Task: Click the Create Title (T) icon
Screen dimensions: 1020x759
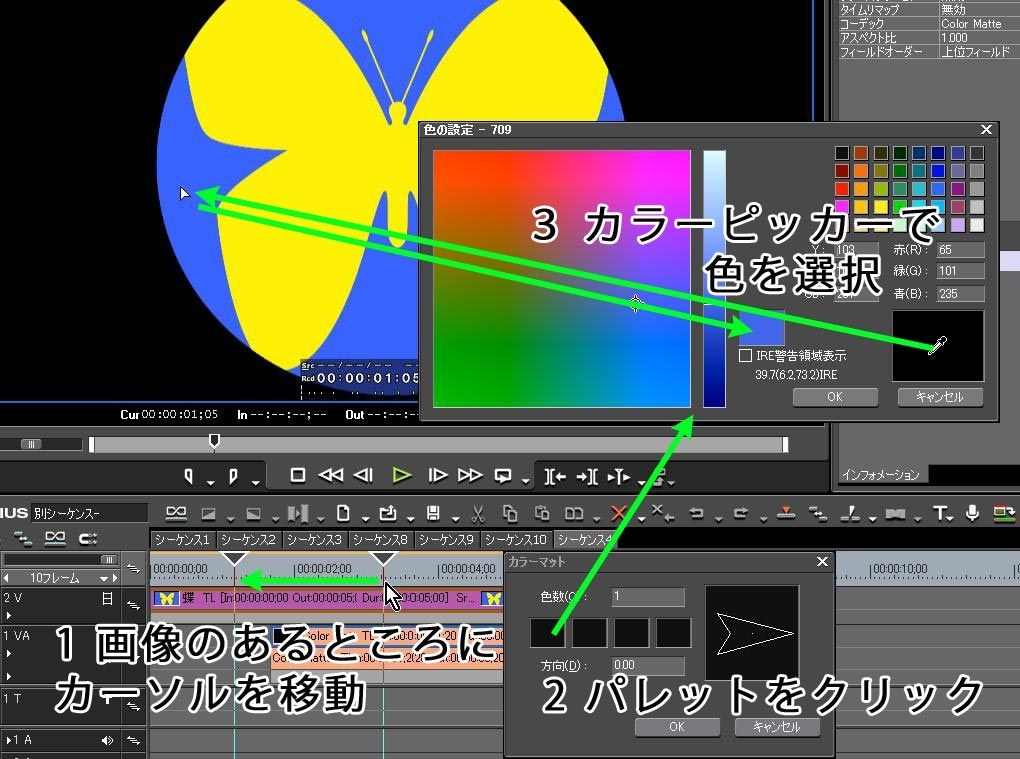Action: [x=940, y=512]
